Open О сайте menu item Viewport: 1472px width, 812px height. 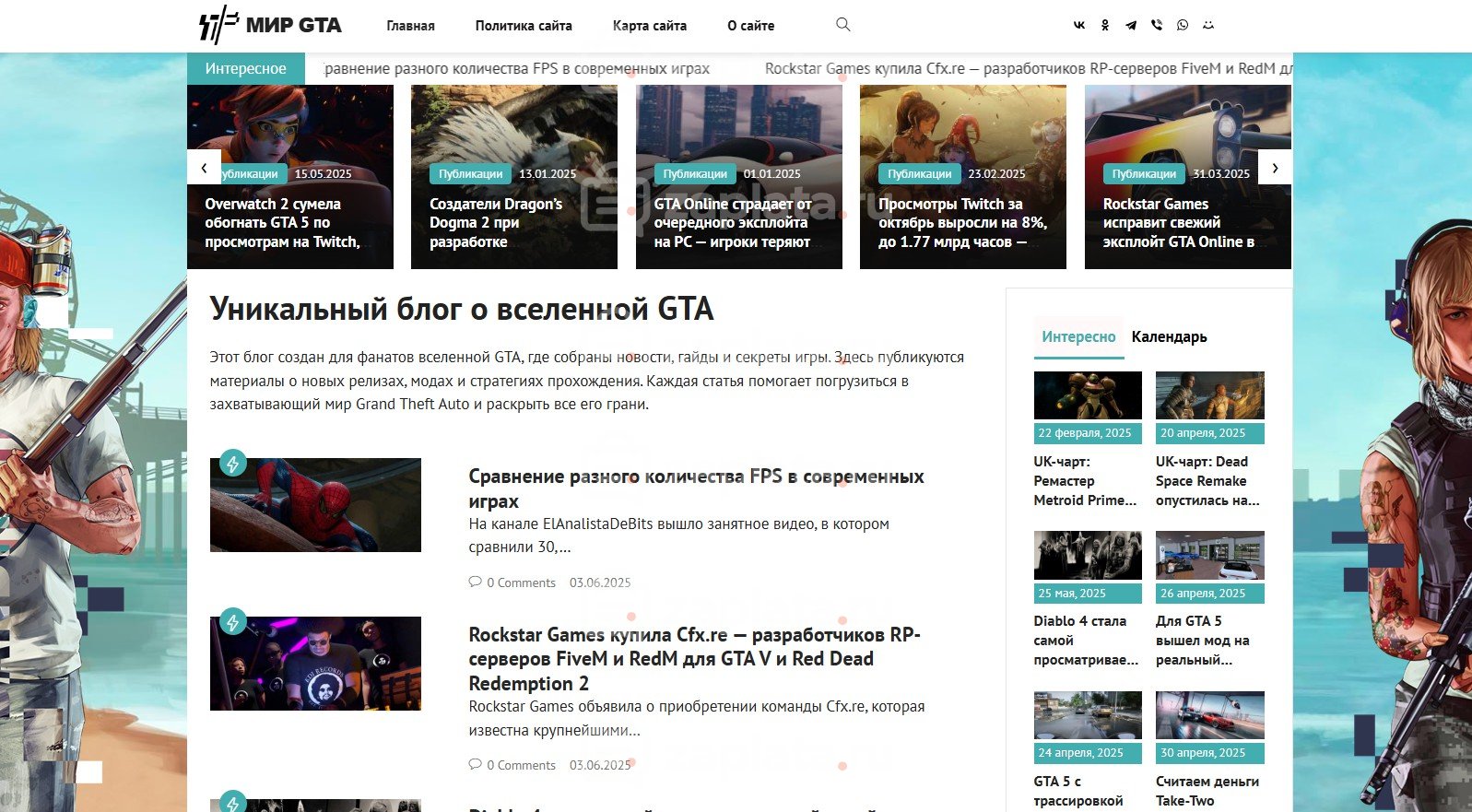pyautogui.click(x=751, y=26)
